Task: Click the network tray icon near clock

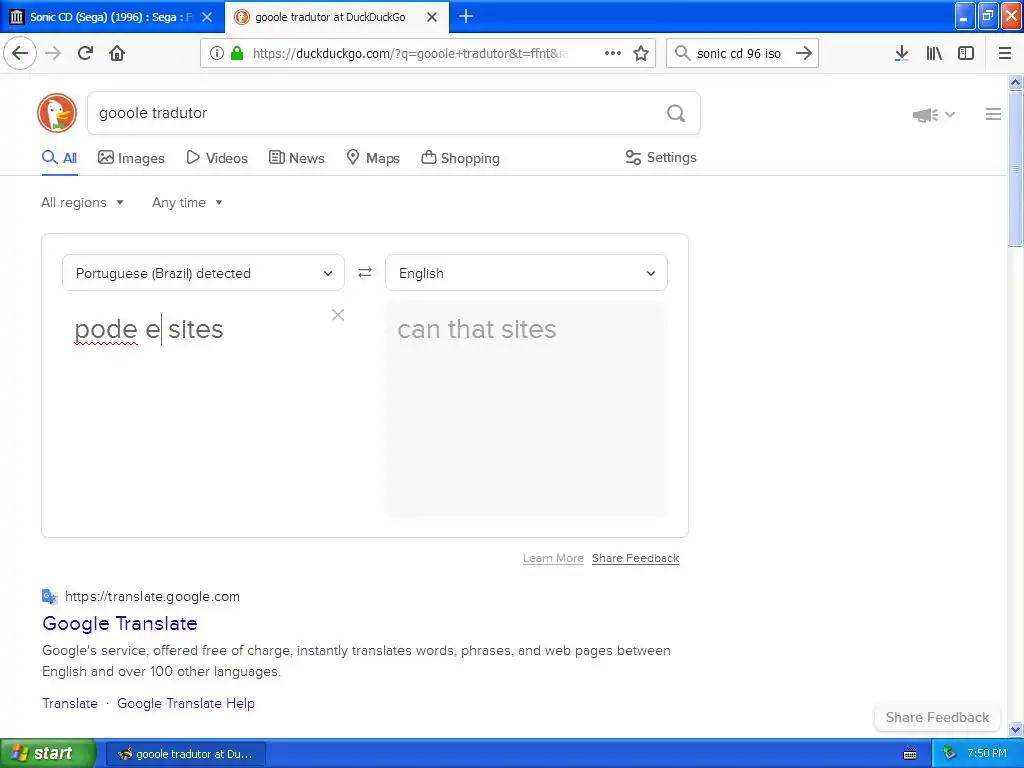Action: [x=950, y=753]
